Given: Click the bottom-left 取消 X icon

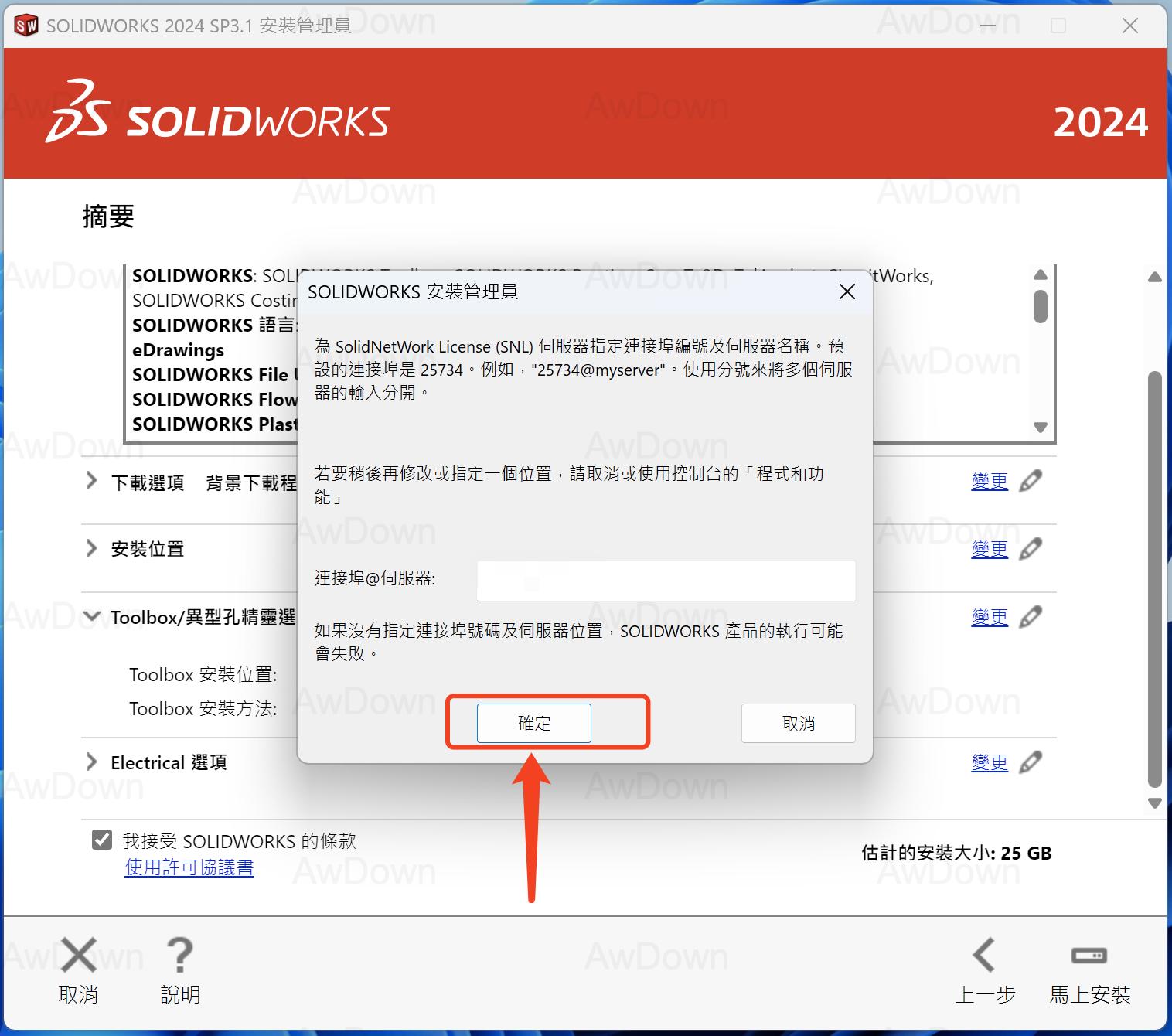Looking at the screenshot, I should coord(79,956).
